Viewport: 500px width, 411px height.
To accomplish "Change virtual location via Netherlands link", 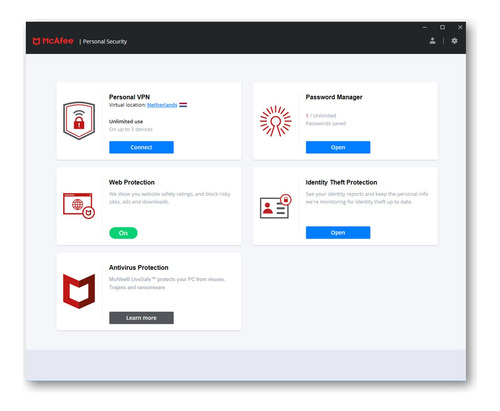I will [x=162, y=105].
